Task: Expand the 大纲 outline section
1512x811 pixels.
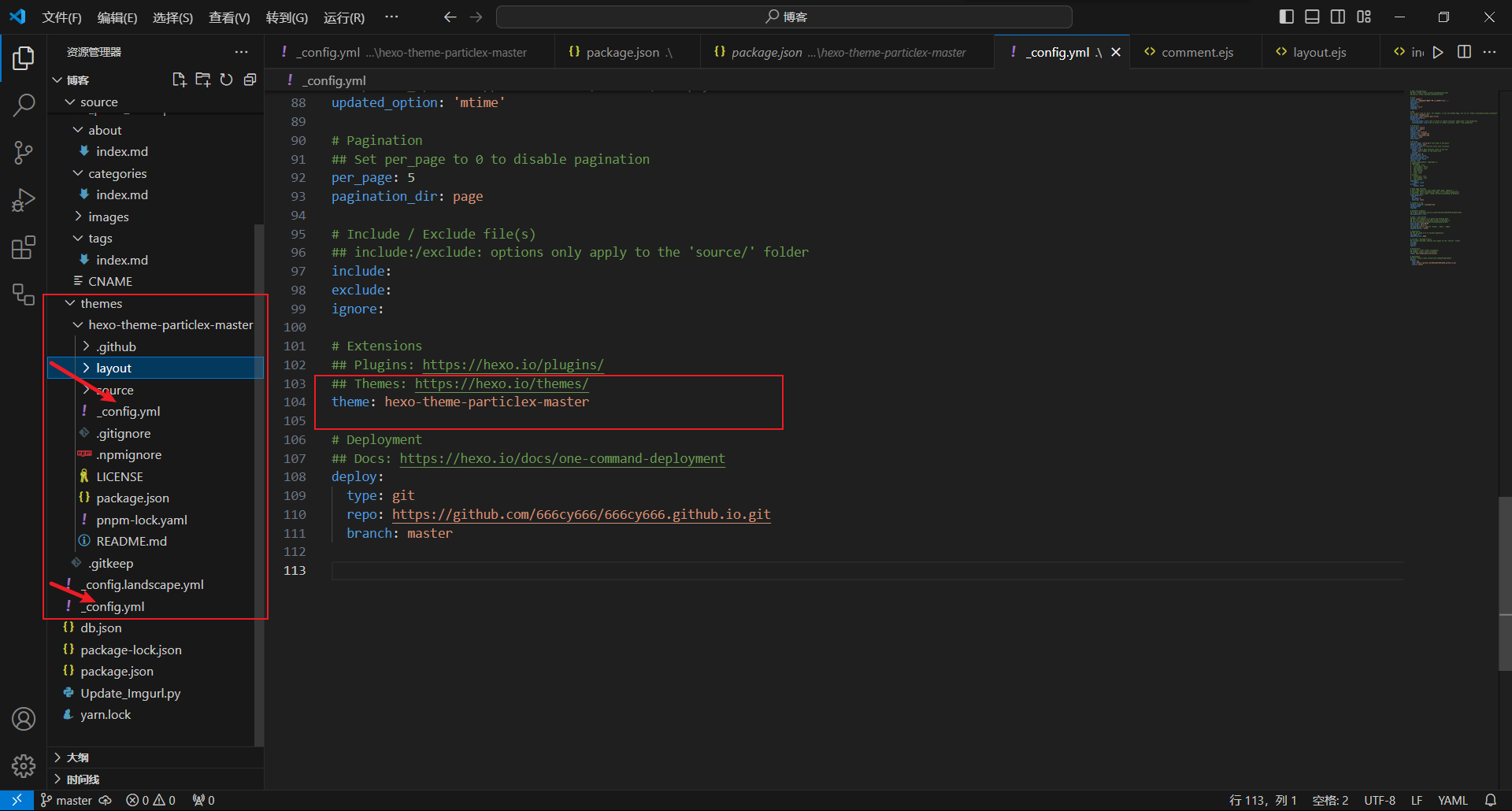Action: click(155, 757)
